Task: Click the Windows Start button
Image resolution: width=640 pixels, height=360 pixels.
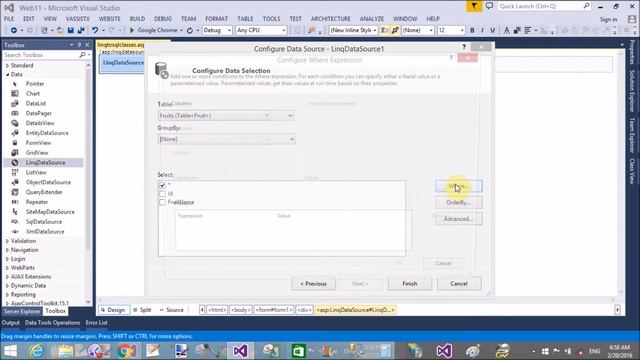Action: tap(10, 351)
